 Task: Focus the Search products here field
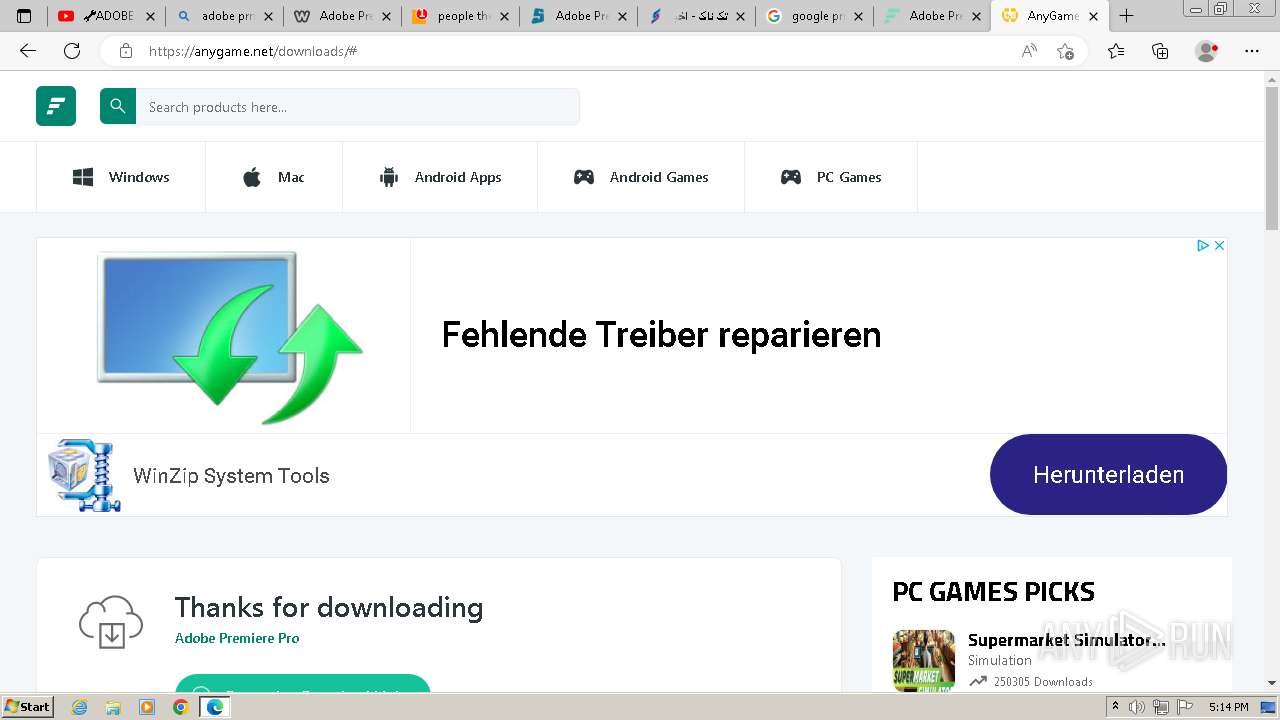[x=357, y=106]
